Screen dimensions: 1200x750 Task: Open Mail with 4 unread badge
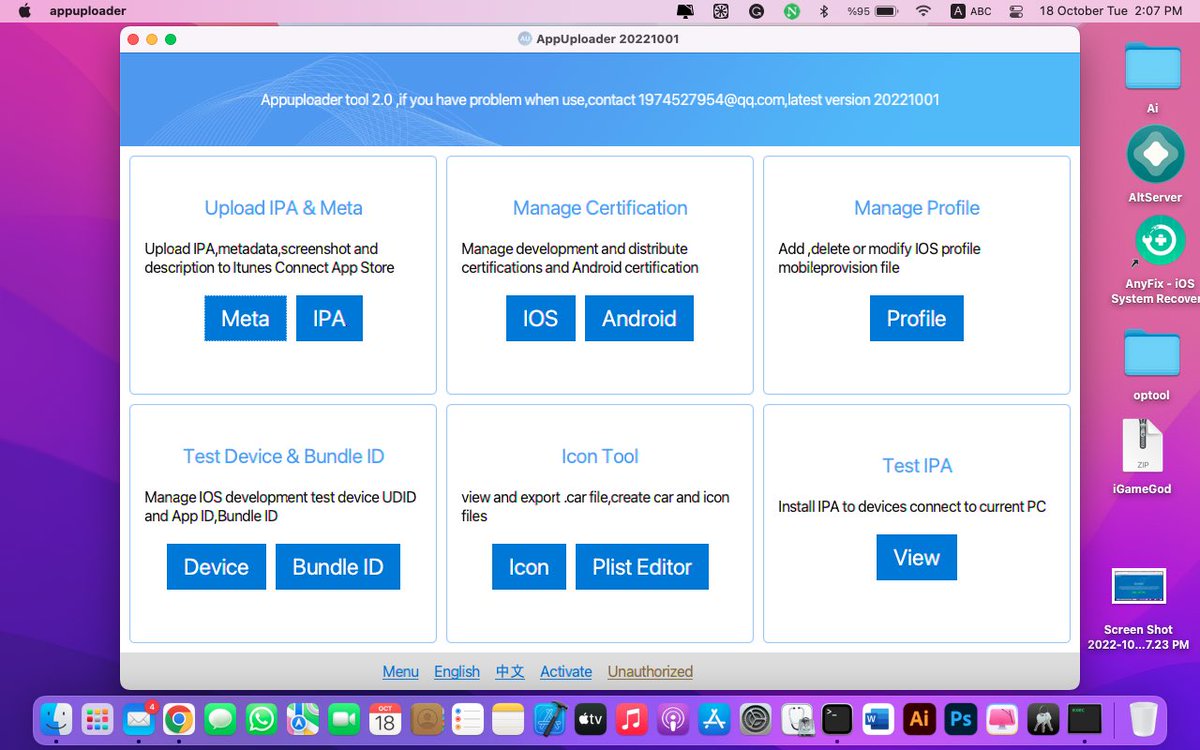(x=139, y=718)
